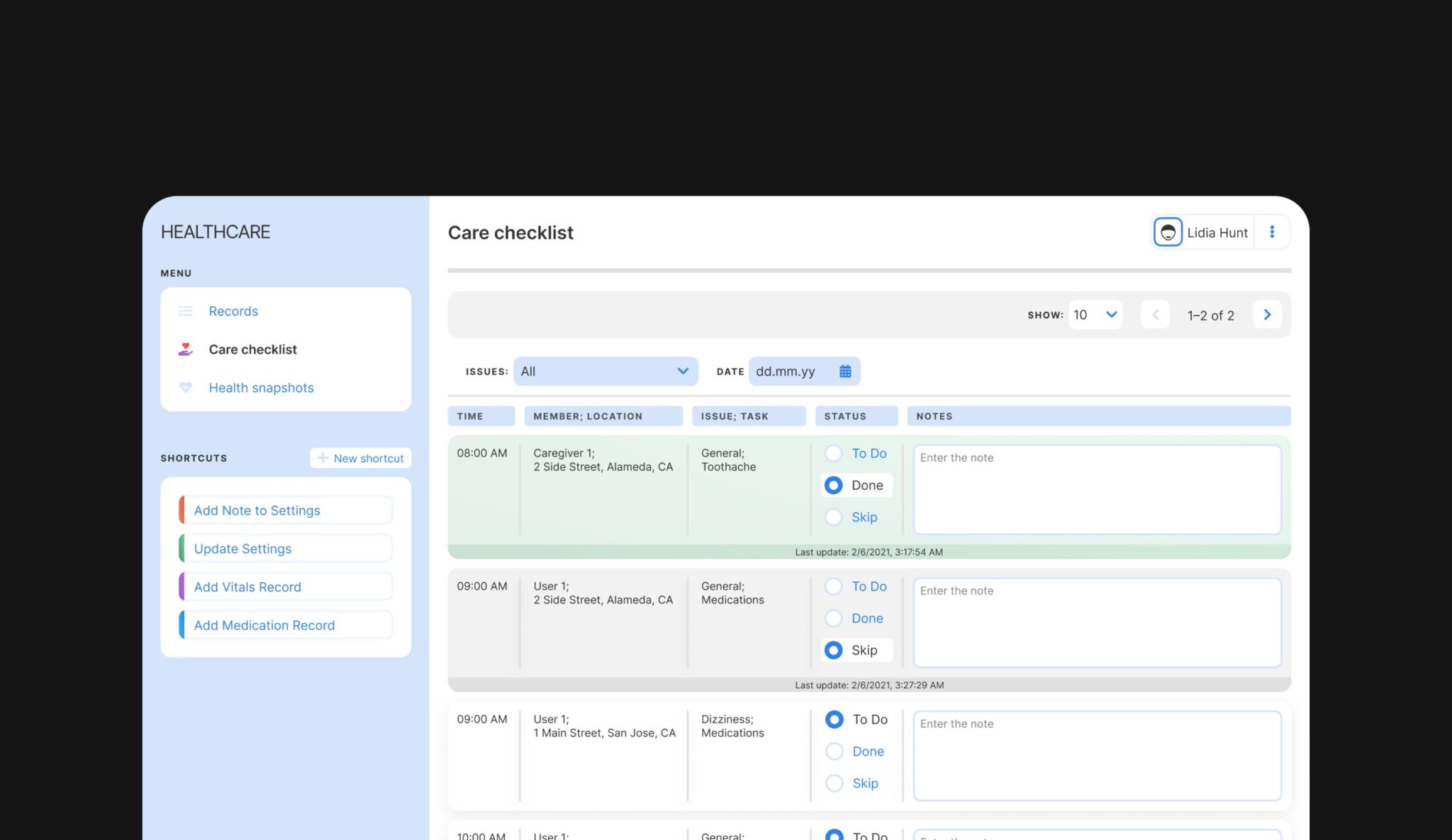Use the Update Settings shortcut
The image size is (1452, 840).
286,549
